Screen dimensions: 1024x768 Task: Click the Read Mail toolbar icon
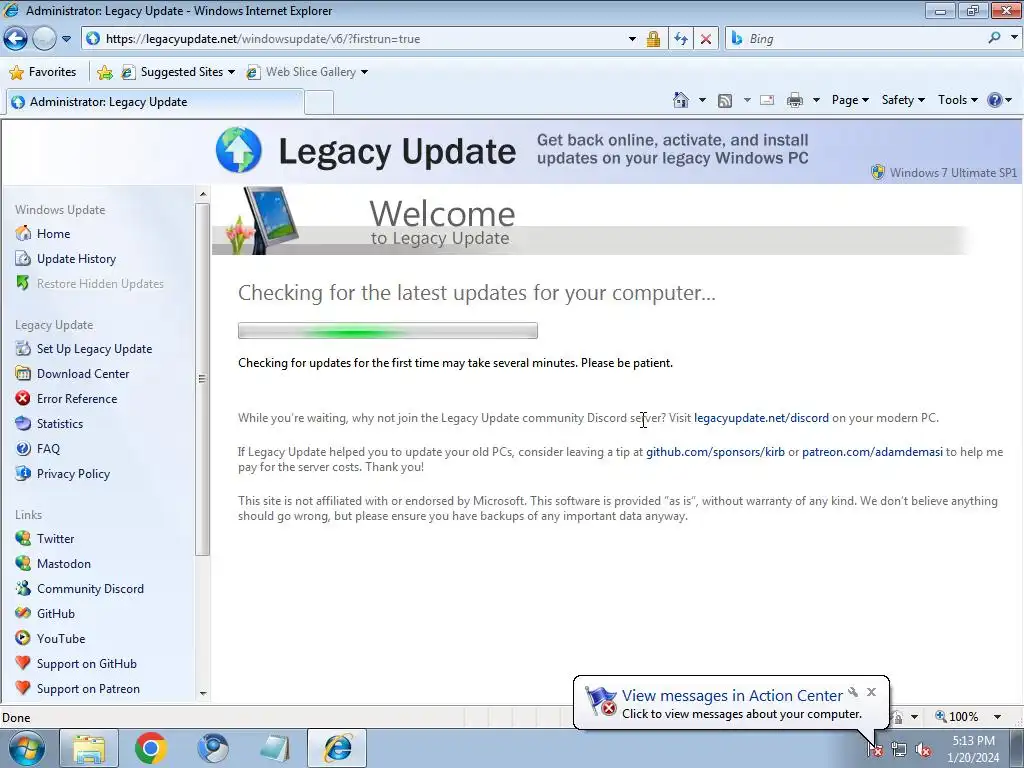pos(767,100)
